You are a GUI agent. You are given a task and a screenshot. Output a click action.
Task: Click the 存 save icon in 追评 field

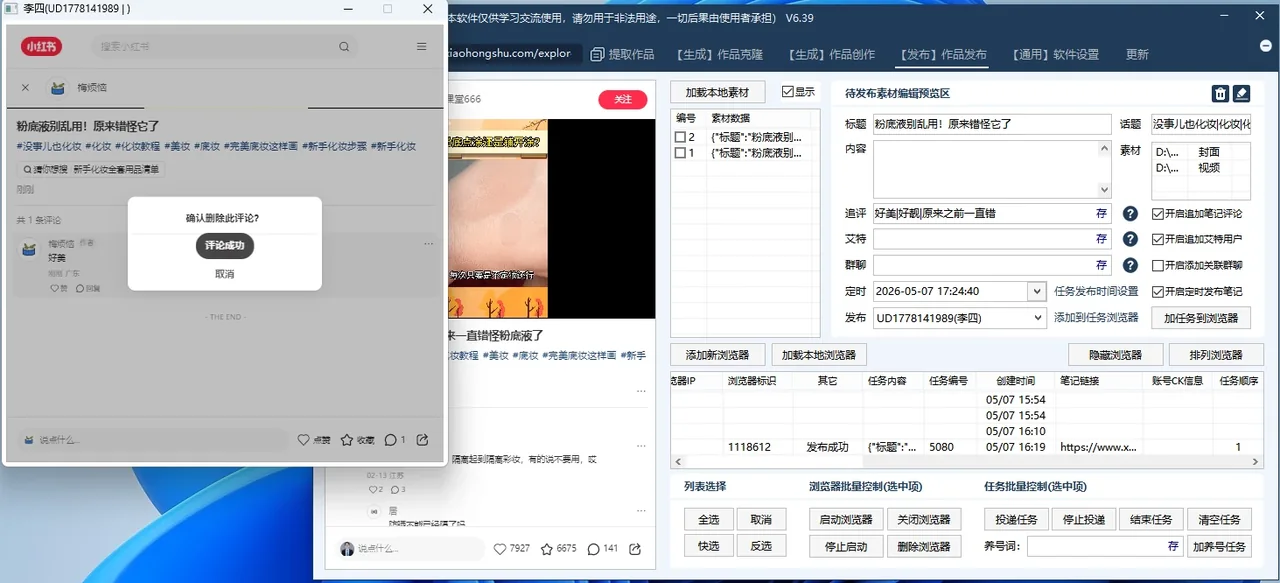point(1101,214)
